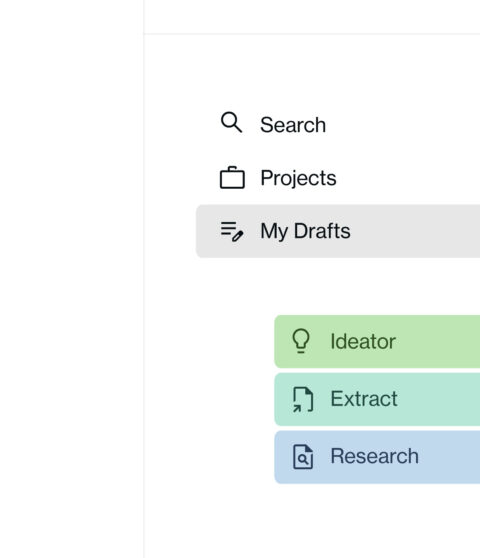480x558 pixels.
Task: Click the green Ideator button background
Action: click(377, 341)
